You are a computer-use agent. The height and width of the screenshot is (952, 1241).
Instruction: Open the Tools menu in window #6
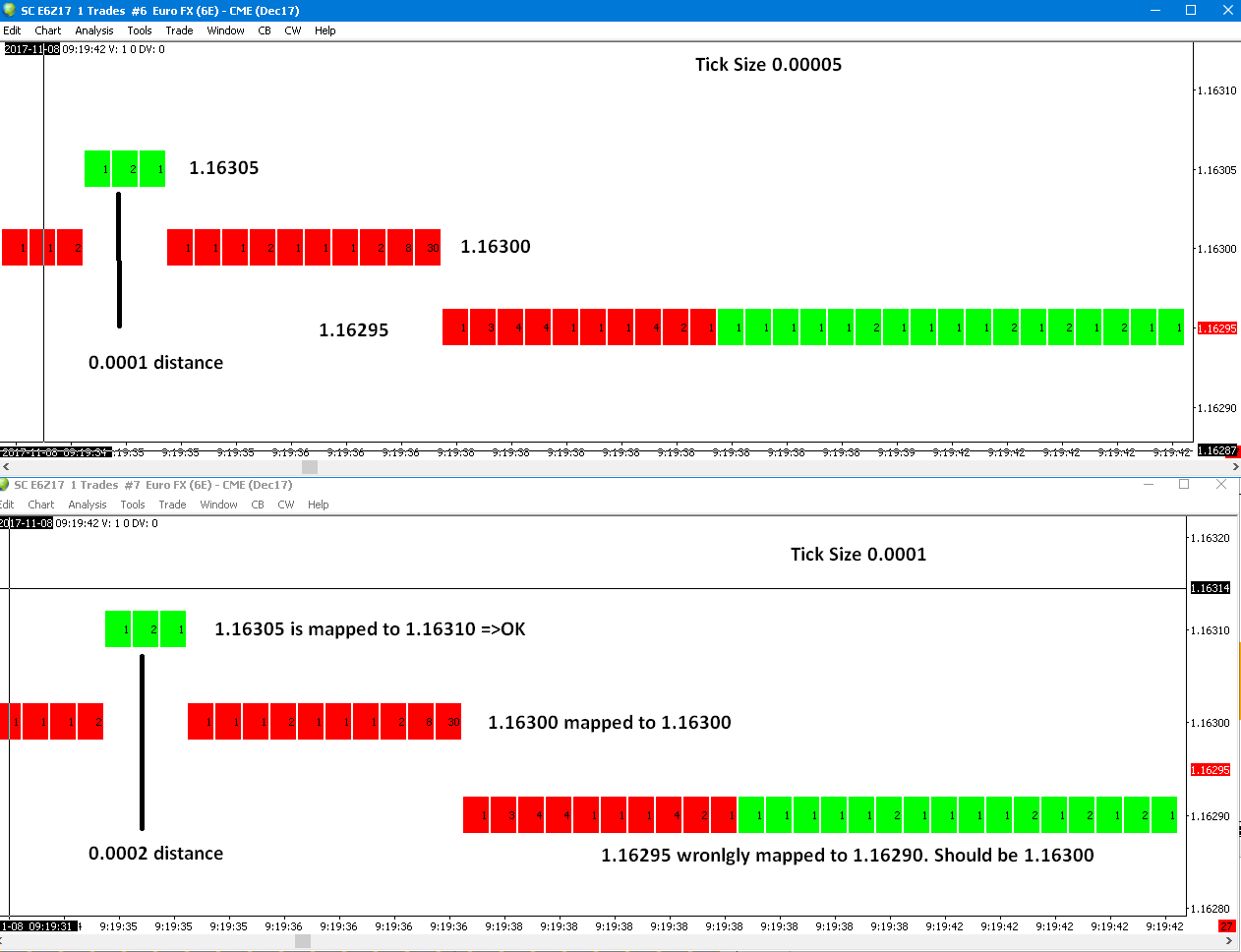[x=140, y=30]
